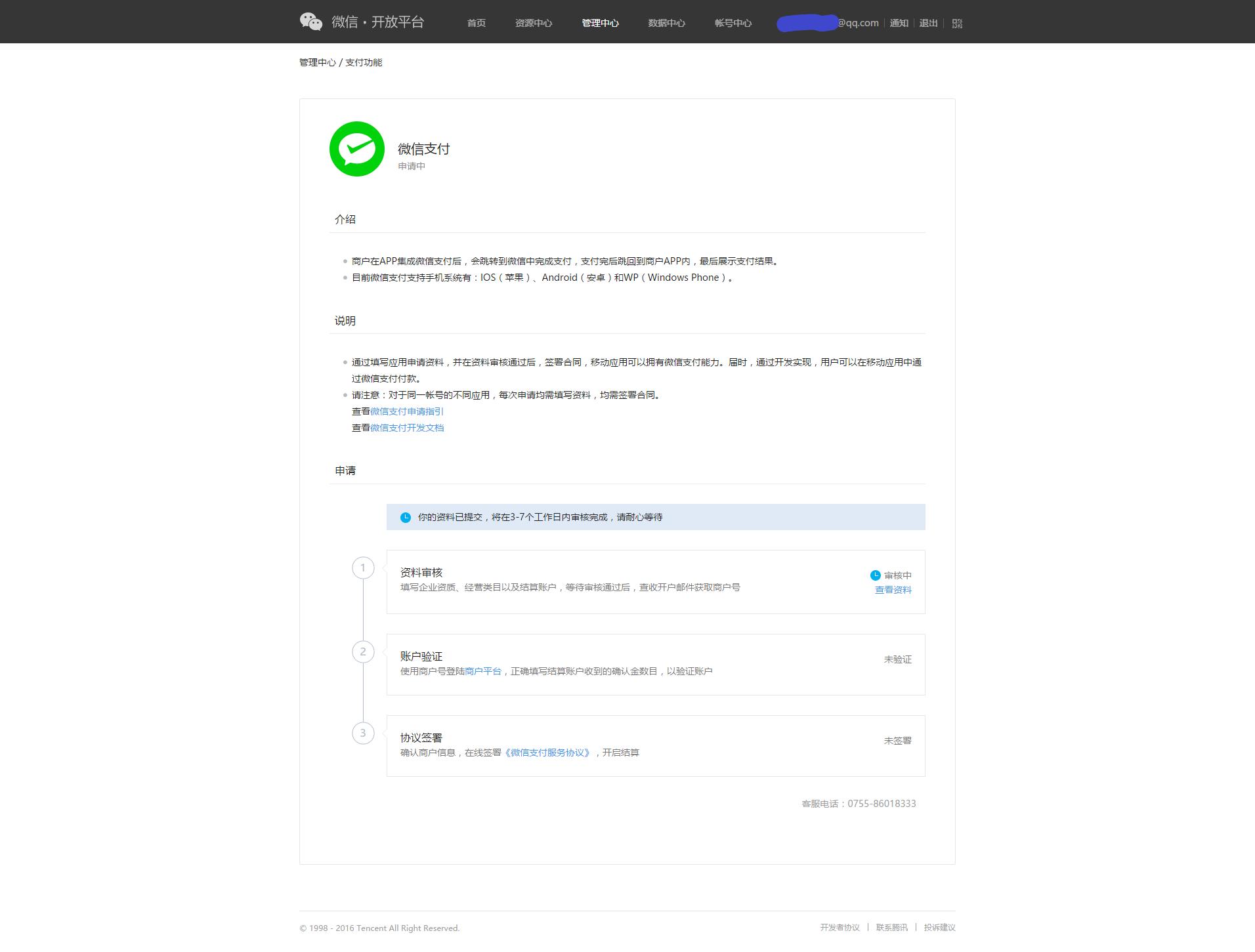Click the line starting '目前微信支付支持手机系统有'

[543, 278]
